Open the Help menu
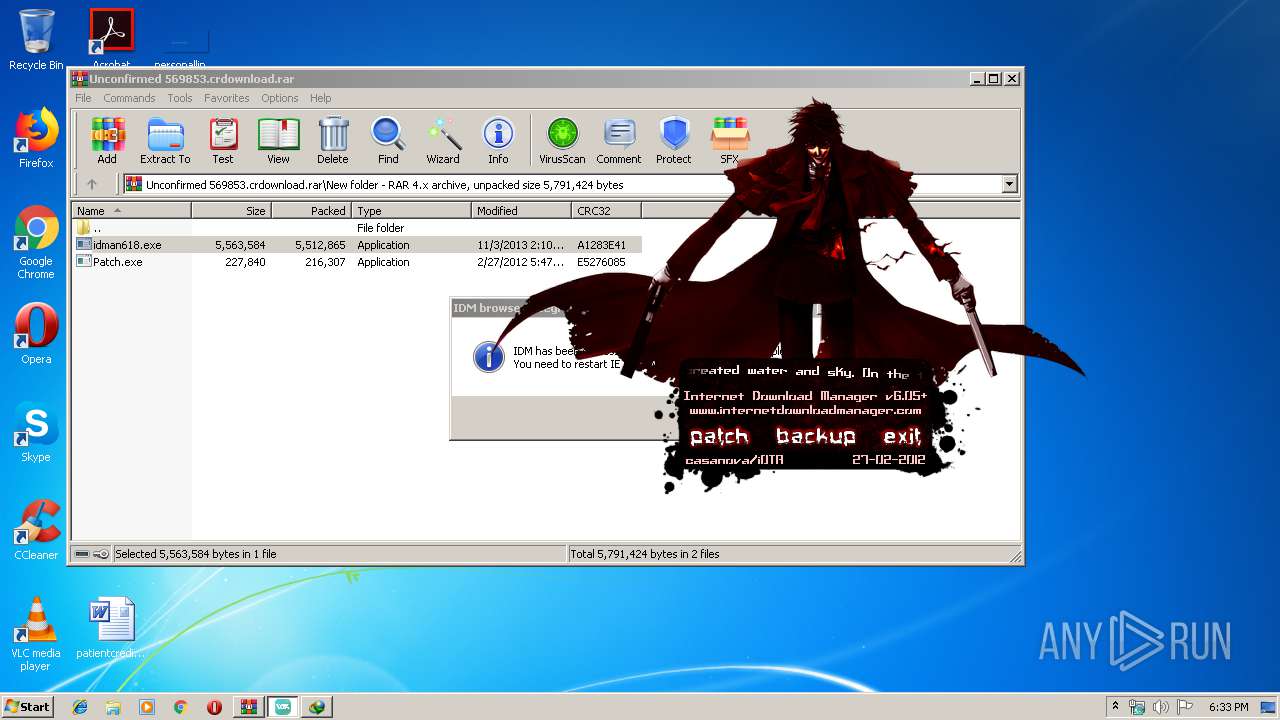Viewport: 1280px width, 720px height. 321,98
